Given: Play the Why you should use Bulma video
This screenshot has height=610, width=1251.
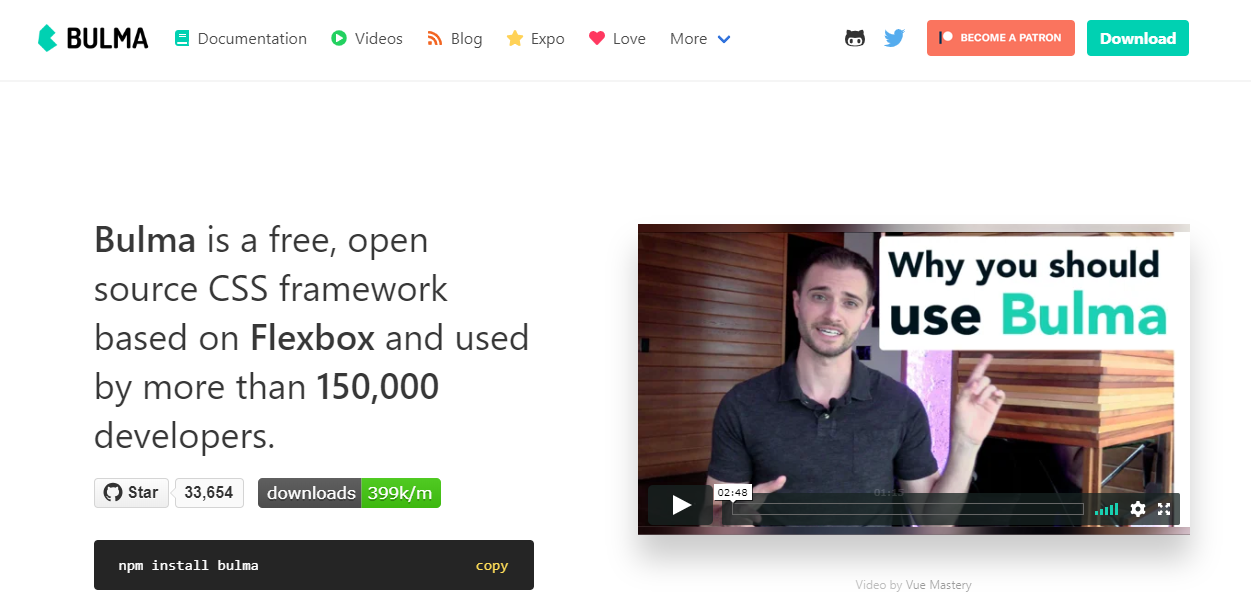Looking at the screenshot, I should point(681,505).
